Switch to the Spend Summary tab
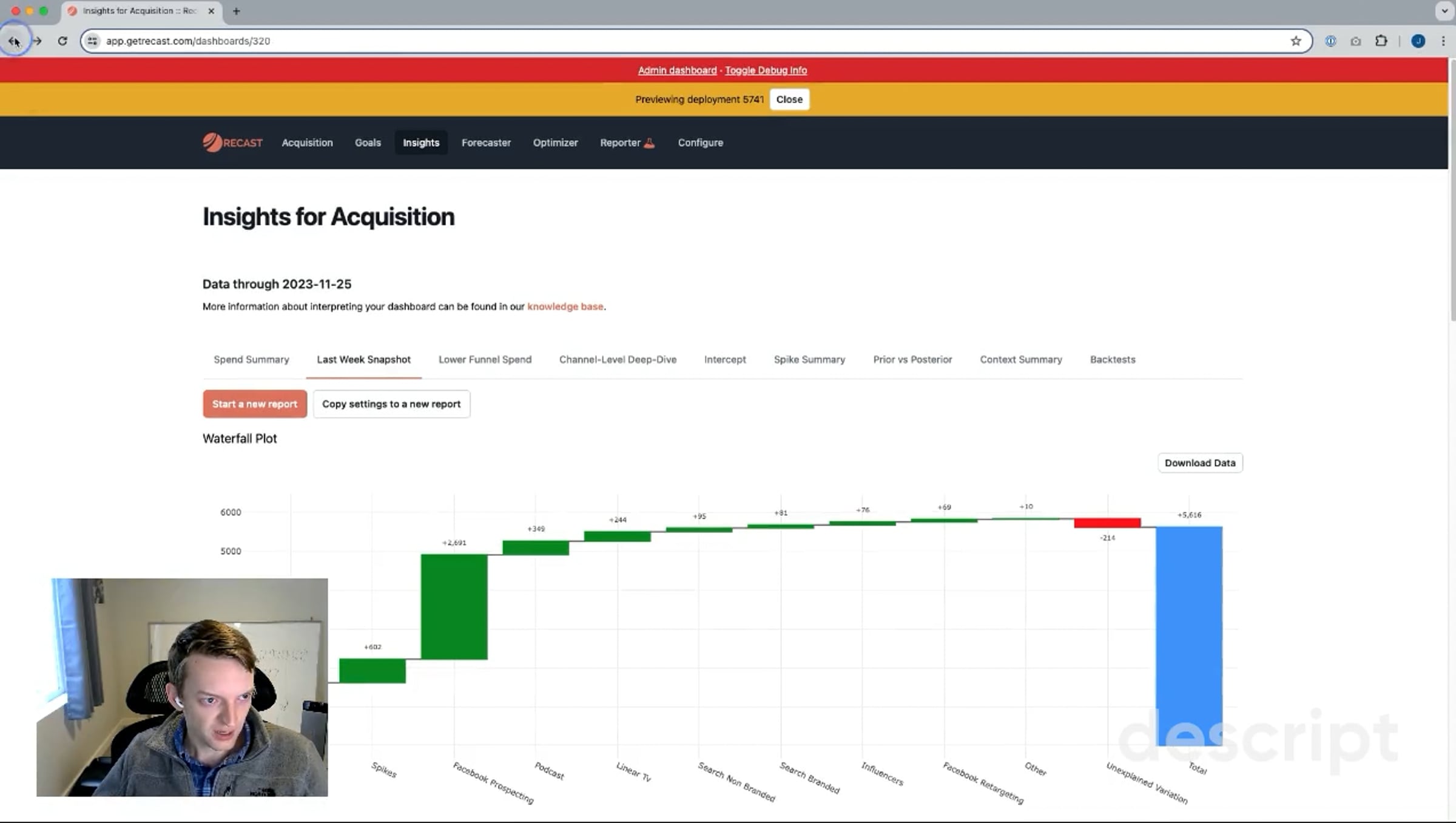Viewport: 1456px width, 823px height. (x=251, y=359)
